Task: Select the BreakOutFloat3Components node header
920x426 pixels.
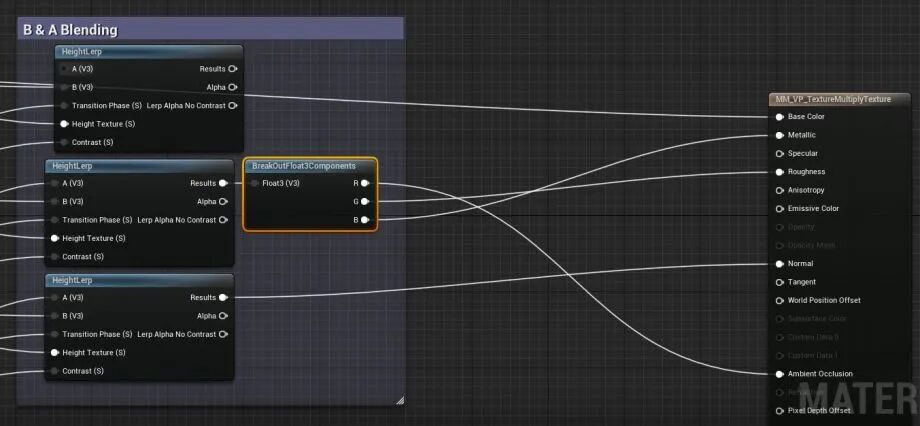Action: pos(310,166)
